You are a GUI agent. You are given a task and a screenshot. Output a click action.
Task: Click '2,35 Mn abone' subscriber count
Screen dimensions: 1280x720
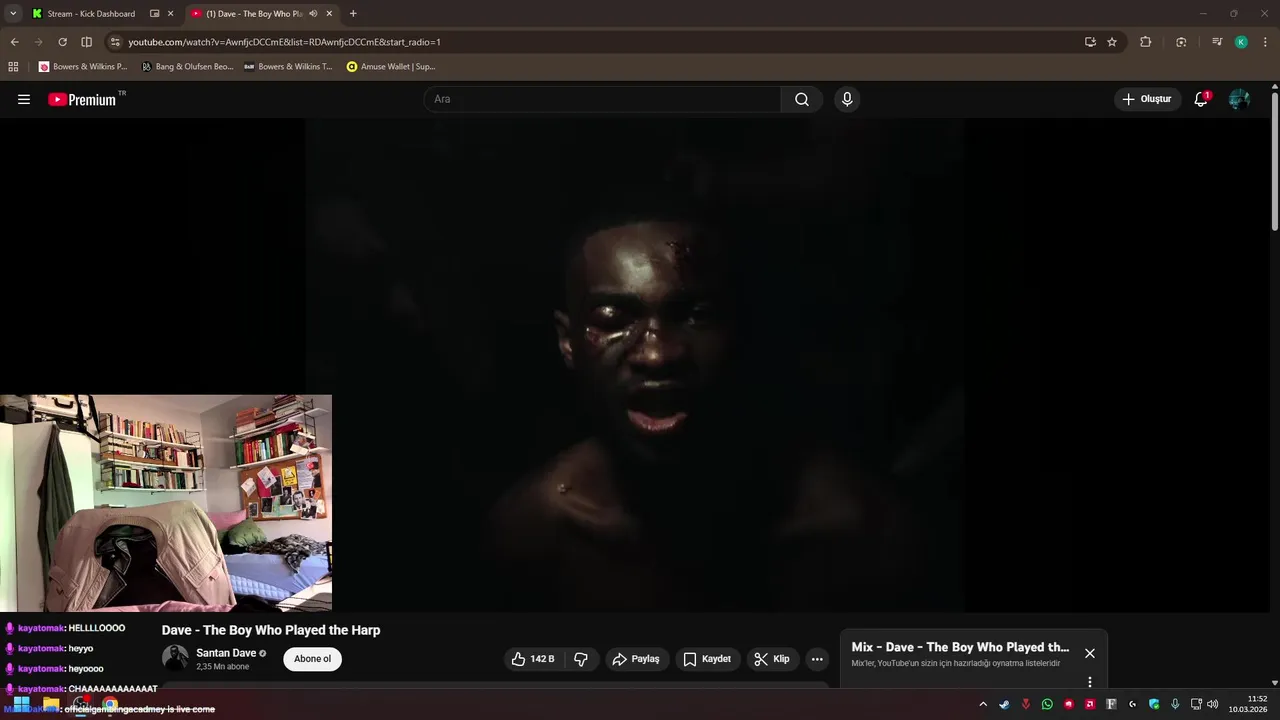click(223, 667)
